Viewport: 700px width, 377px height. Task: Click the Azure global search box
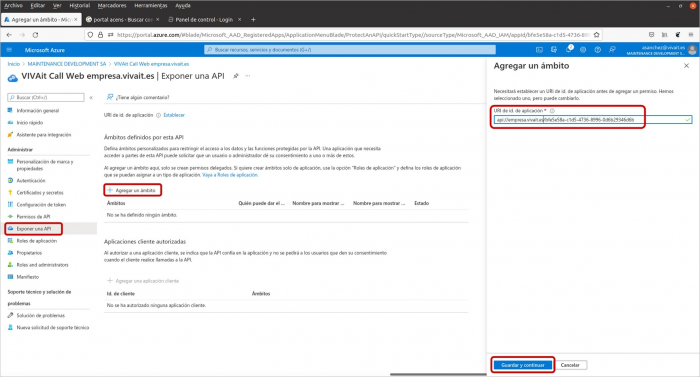coord(350,50)
